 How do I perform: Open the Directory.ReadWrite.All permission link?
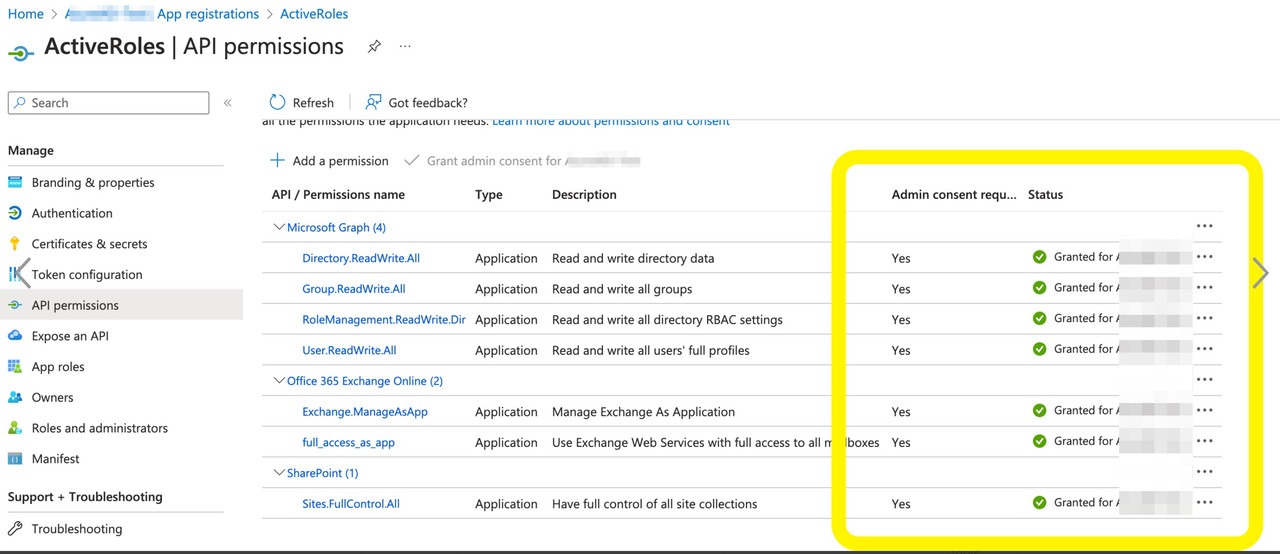click(361, 258)
